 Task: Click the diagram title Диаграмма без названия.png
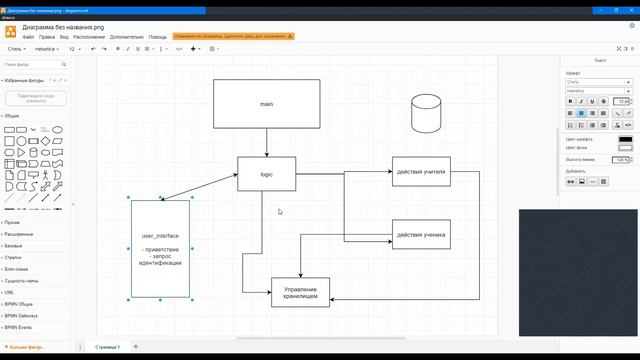click(x=63, y=27)
